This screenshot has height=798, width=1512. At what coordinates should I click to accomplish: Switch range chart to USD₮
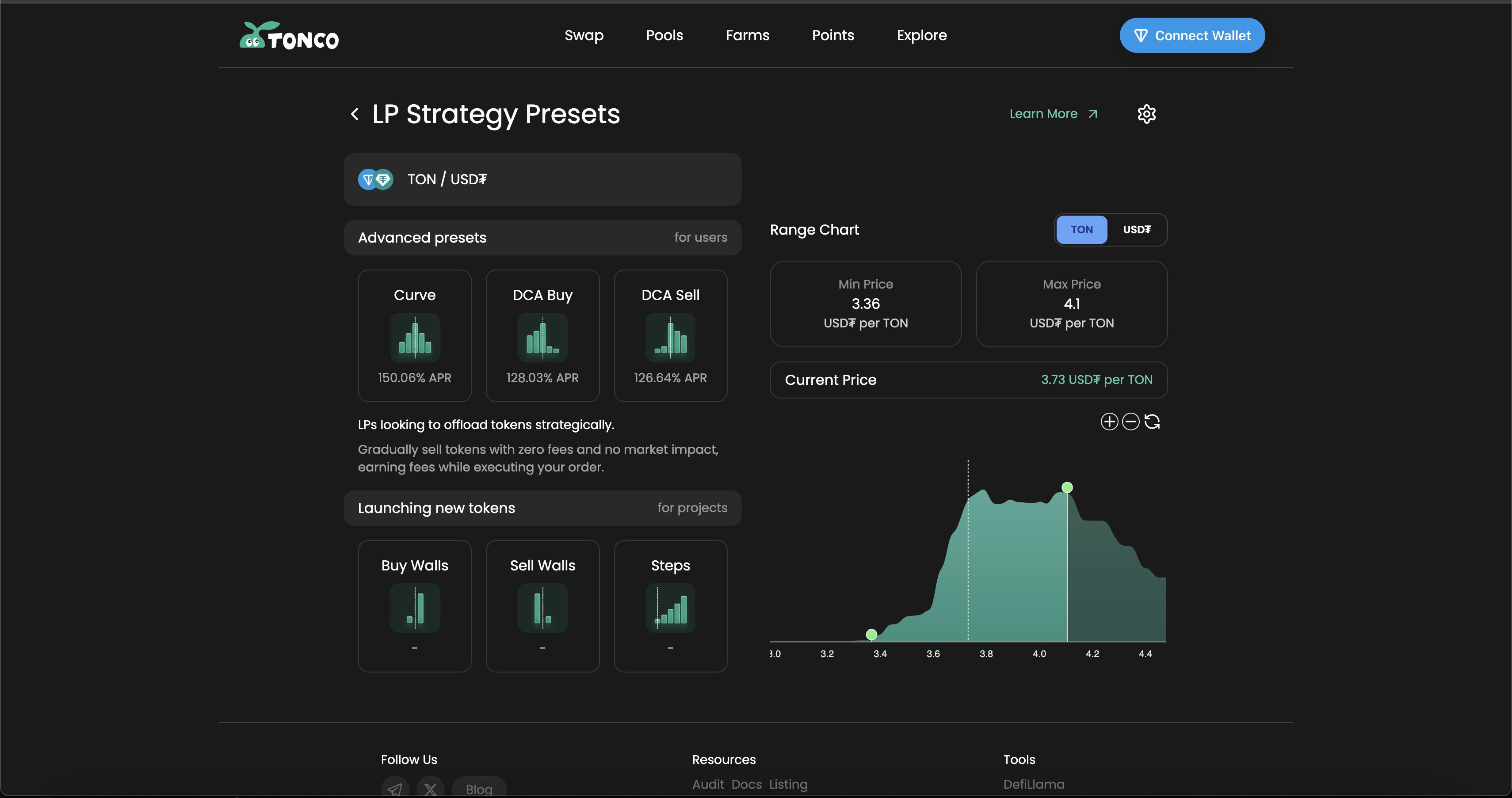point(1136,229)
